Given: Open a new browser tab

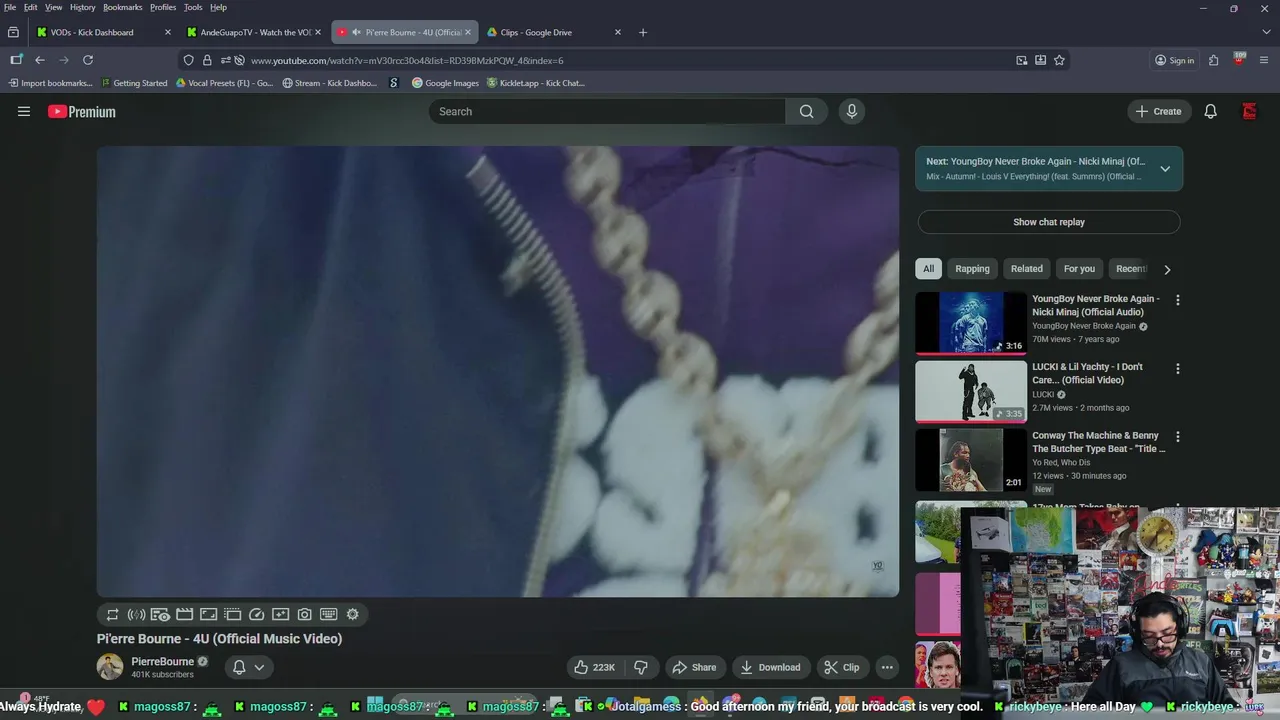Looking at the screenshot, I should point(643,32).
